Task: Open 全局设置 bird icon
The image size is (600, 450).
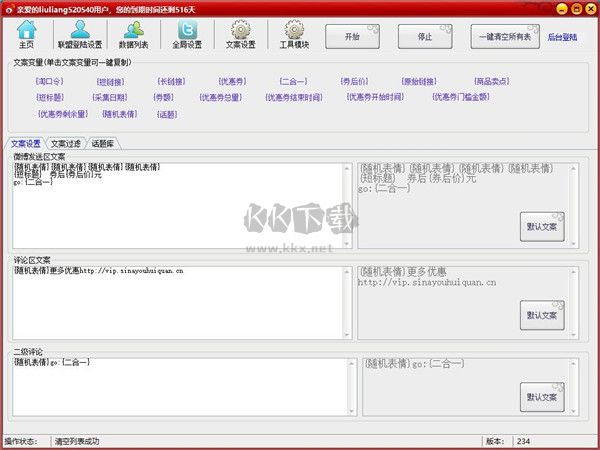Action: click(x=187, y=34)
